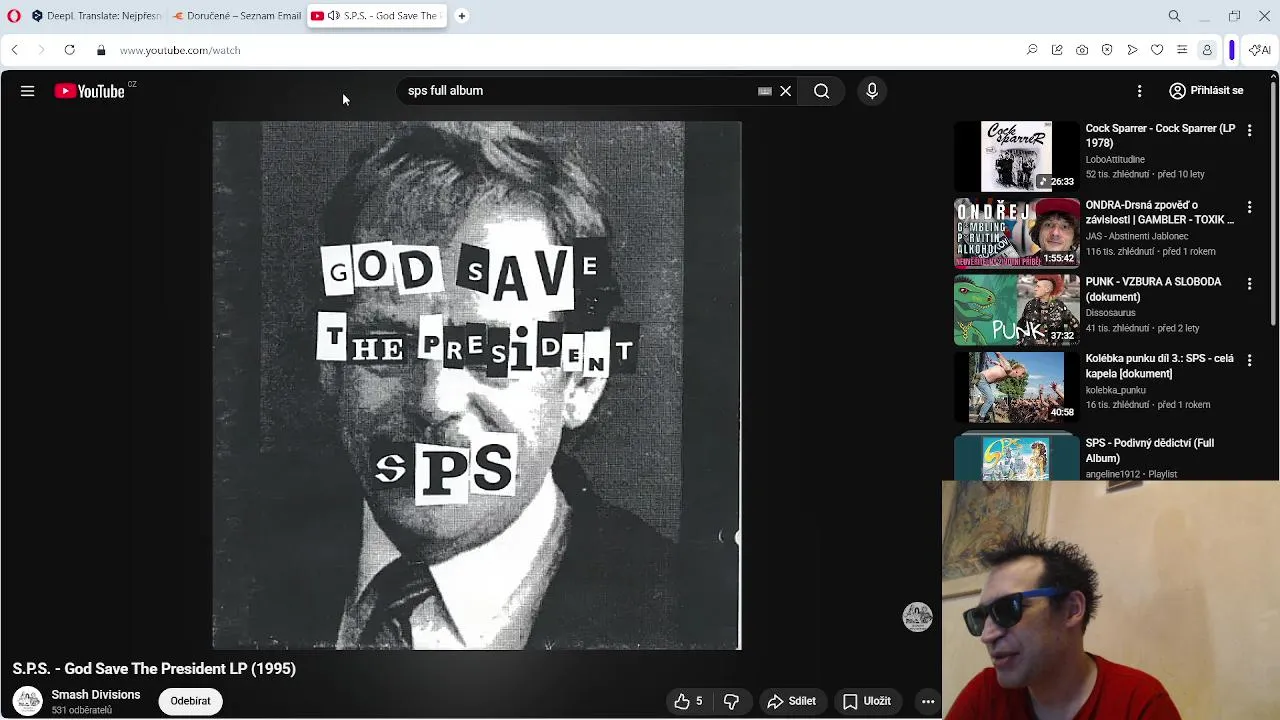Viewport: 1280px width, 720px height.
Task: Click the purple sidebar indicator in the browser toolbar
Action: tap(1232, 50)
